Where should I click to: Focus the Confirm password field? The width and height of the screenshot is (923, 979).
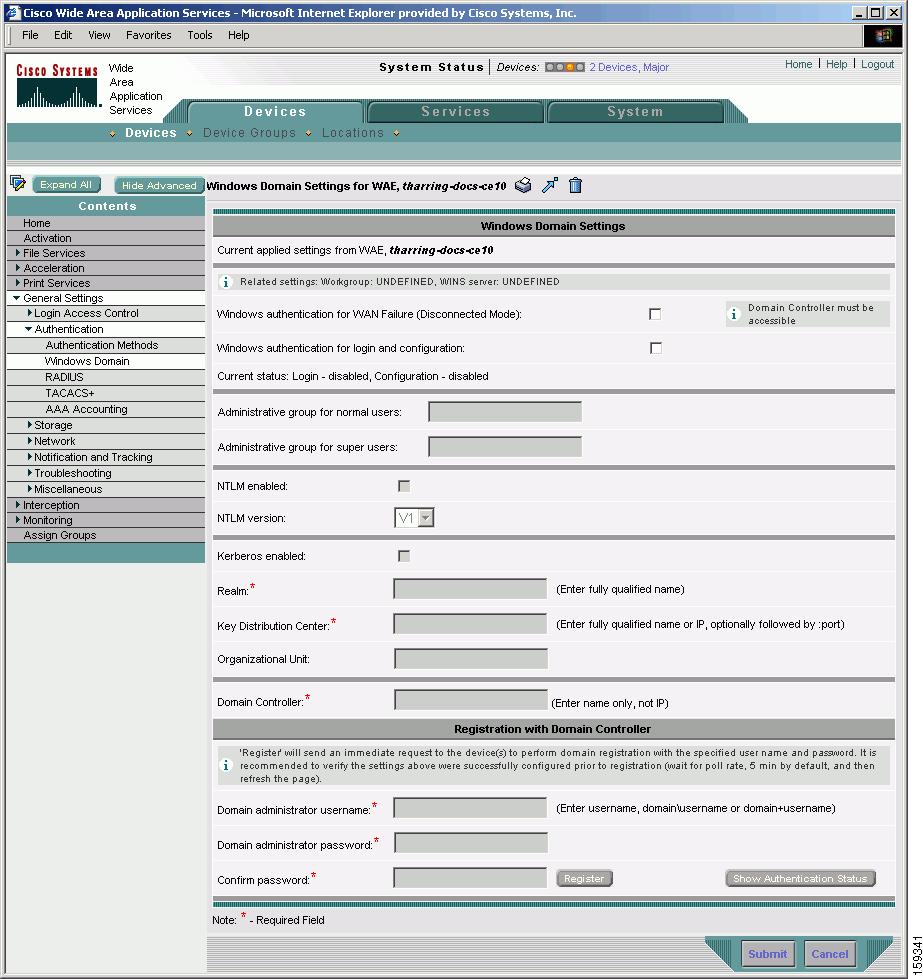470,877
